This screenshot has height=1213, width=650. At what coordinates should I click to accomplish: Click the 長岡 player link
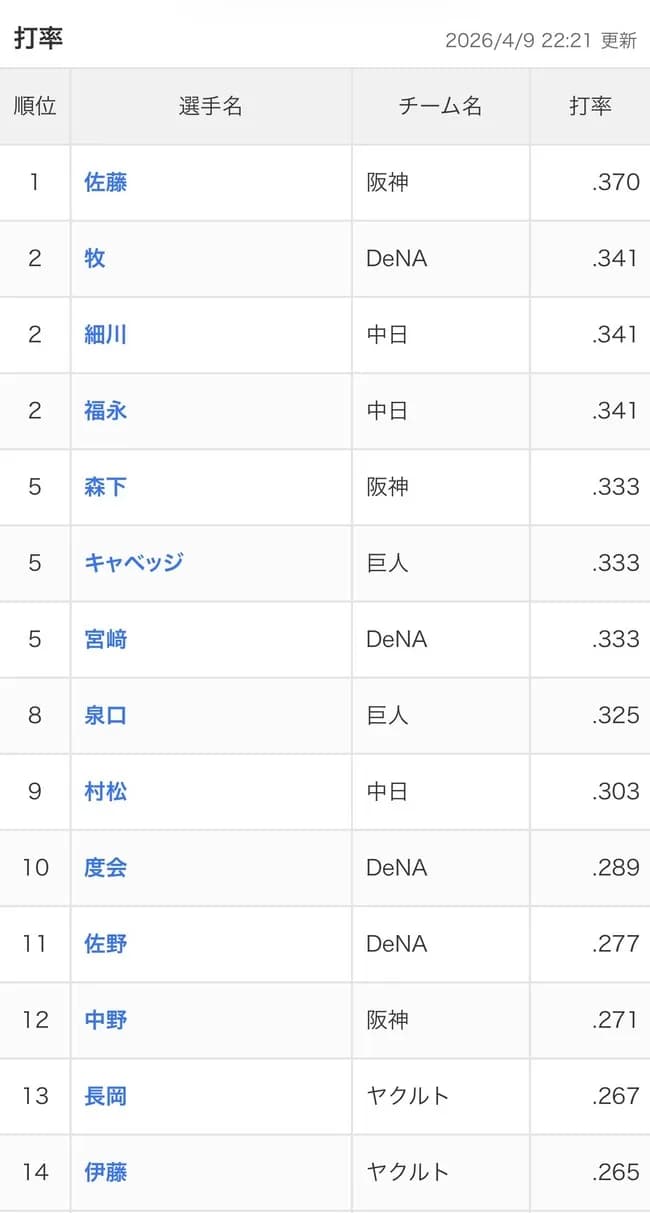tap(106, 1096)
